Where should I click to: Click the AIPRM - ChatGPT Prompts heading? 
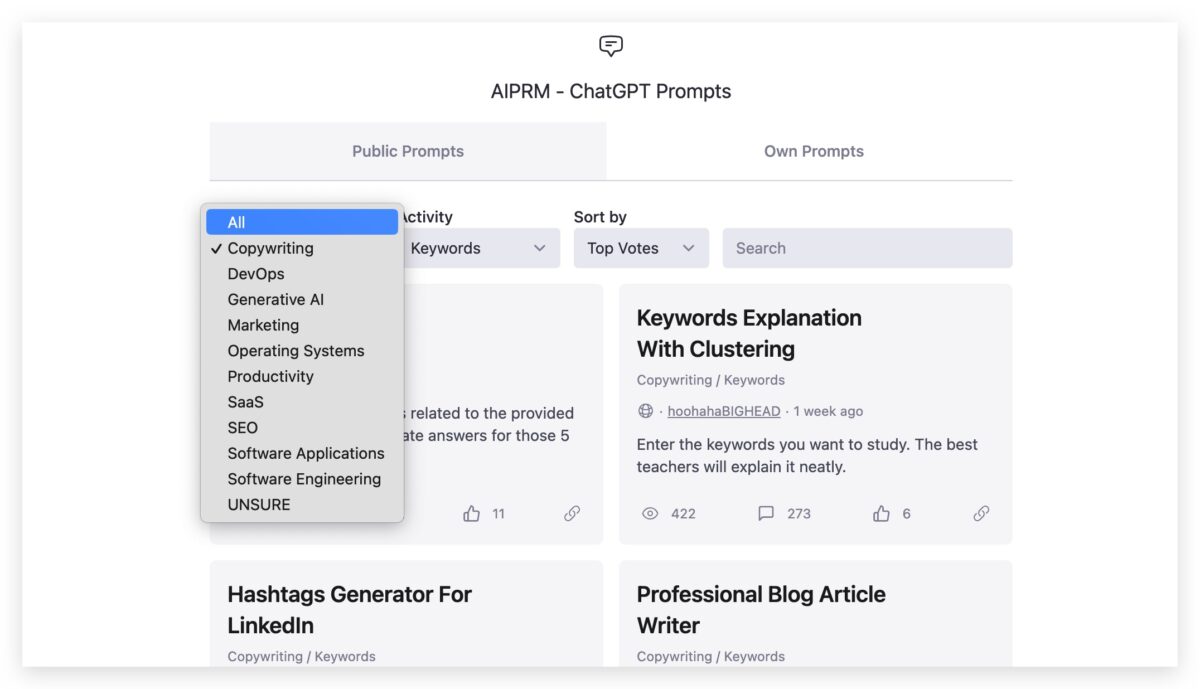(611, 91)
